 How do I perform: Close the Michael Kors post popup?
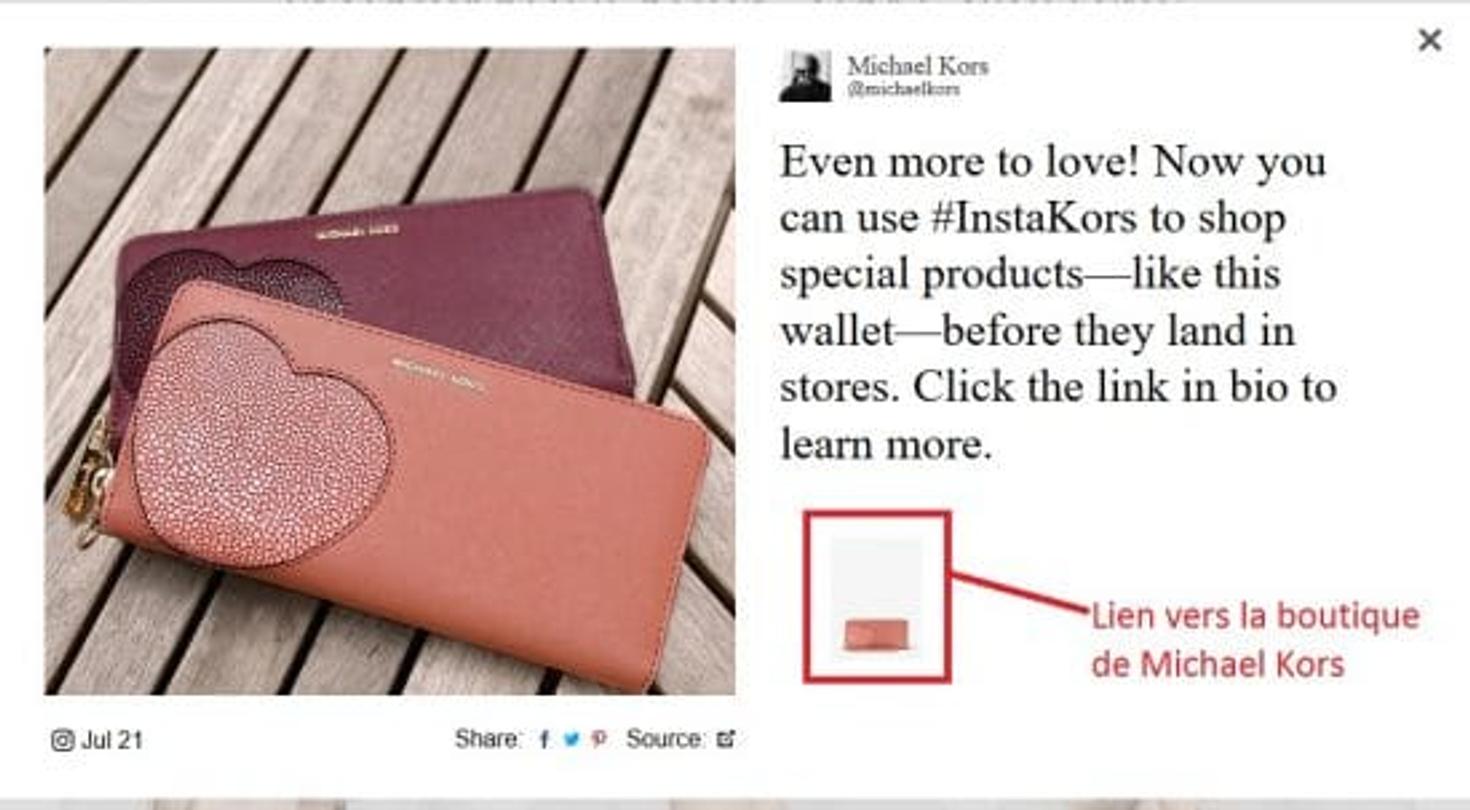pos(1430,40)
